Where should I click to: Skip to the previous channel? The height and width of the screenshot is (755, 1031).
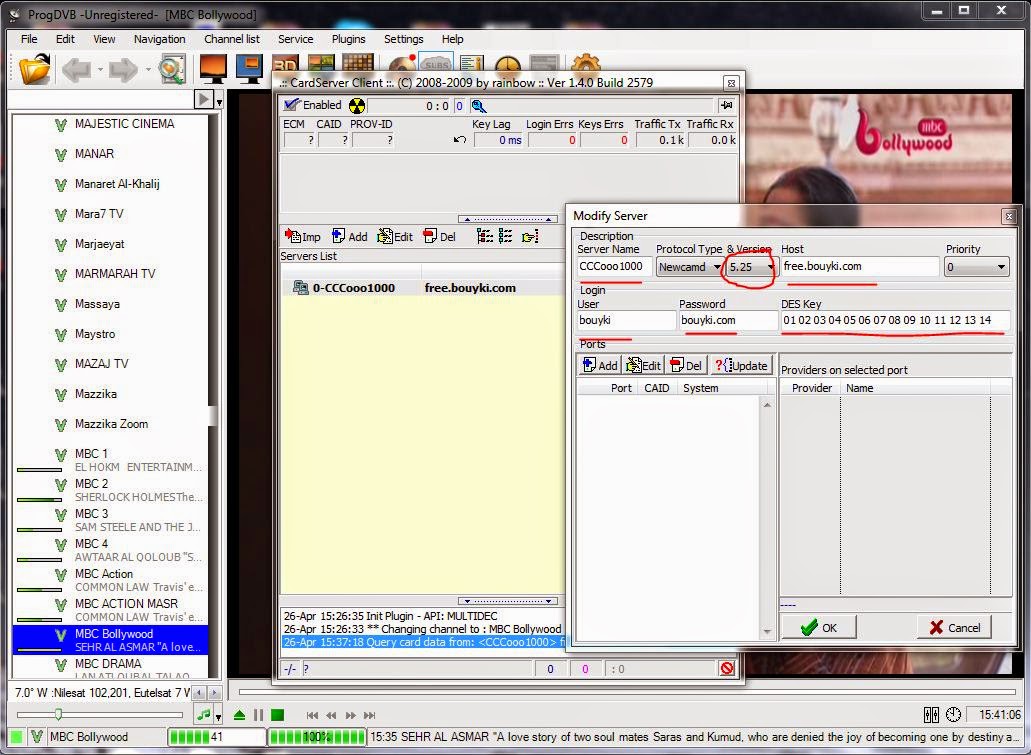(312, 715)
